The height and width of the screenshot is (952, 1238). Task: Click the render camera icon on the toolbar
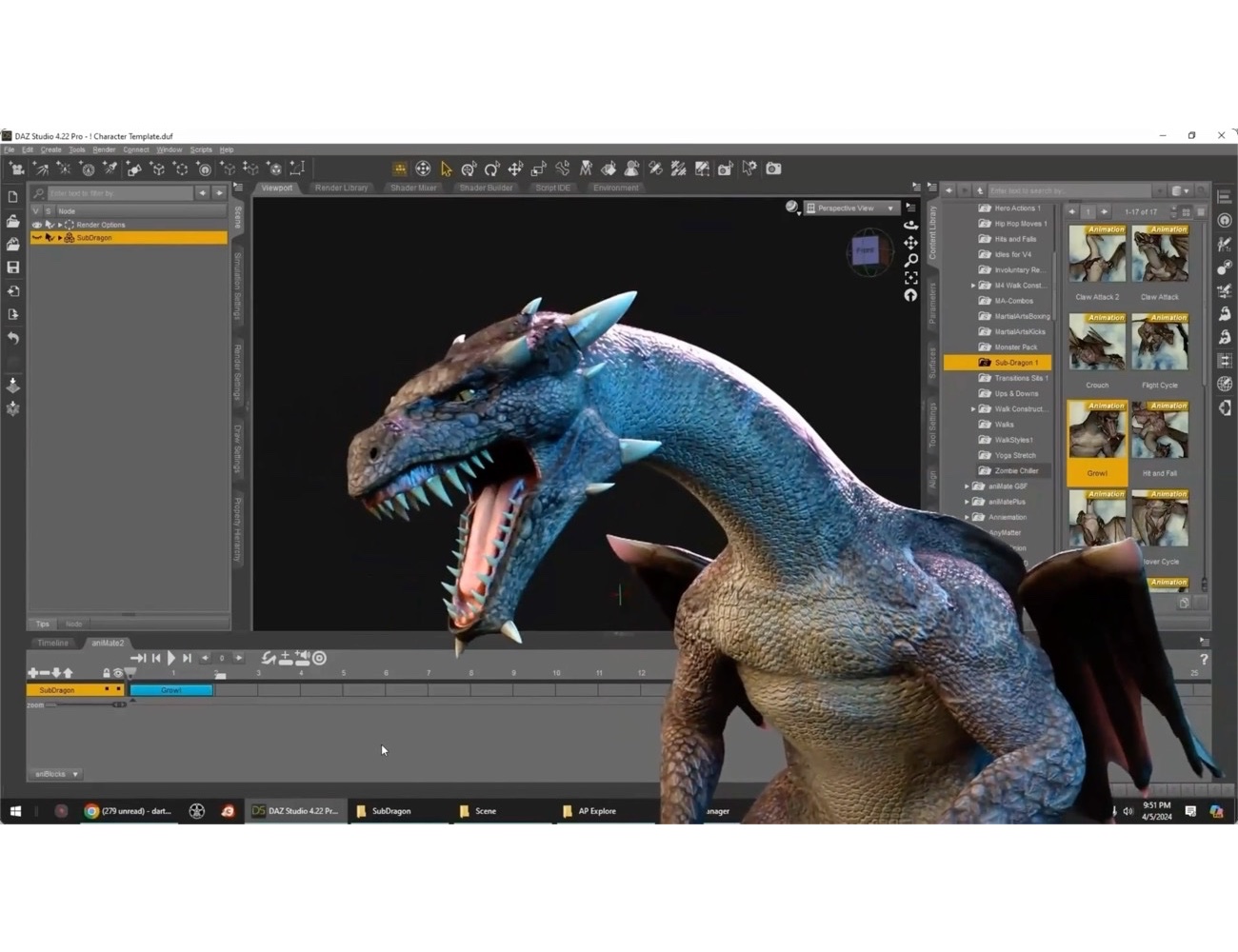tap(773, 169)
